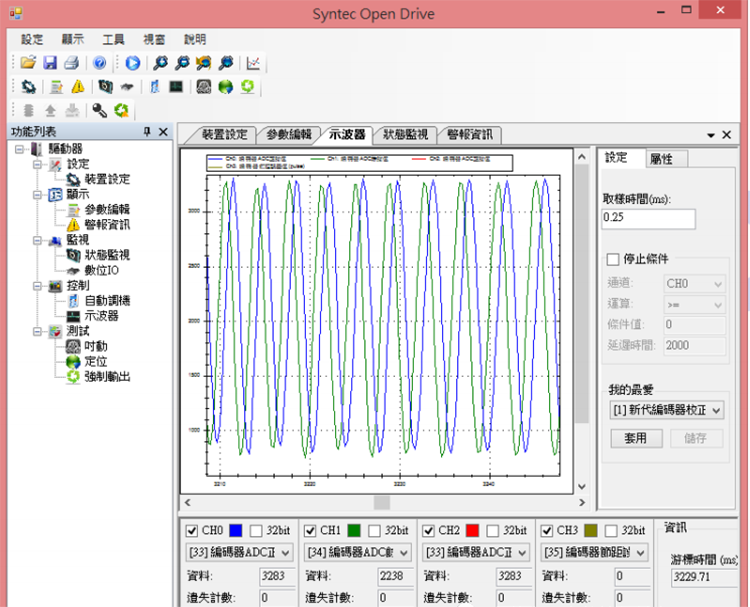Enable 32bit for CH3
Viewport: 750px width, 607px height.
(611, 530)
